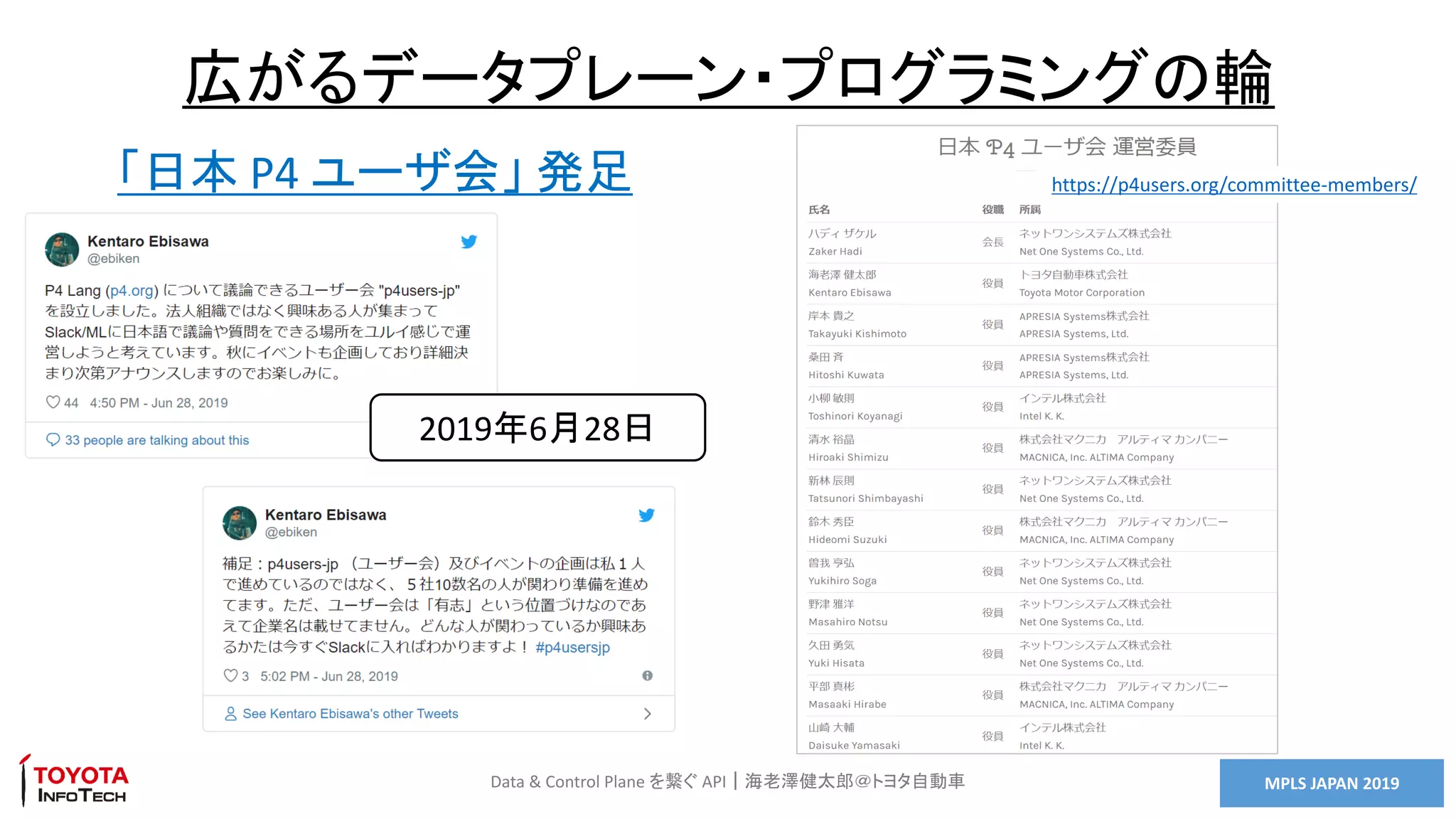This screenshot has width=1456, height=819.
Task: Open the #p4usersjp hashtag link
Action: click(x=573, y=648)
